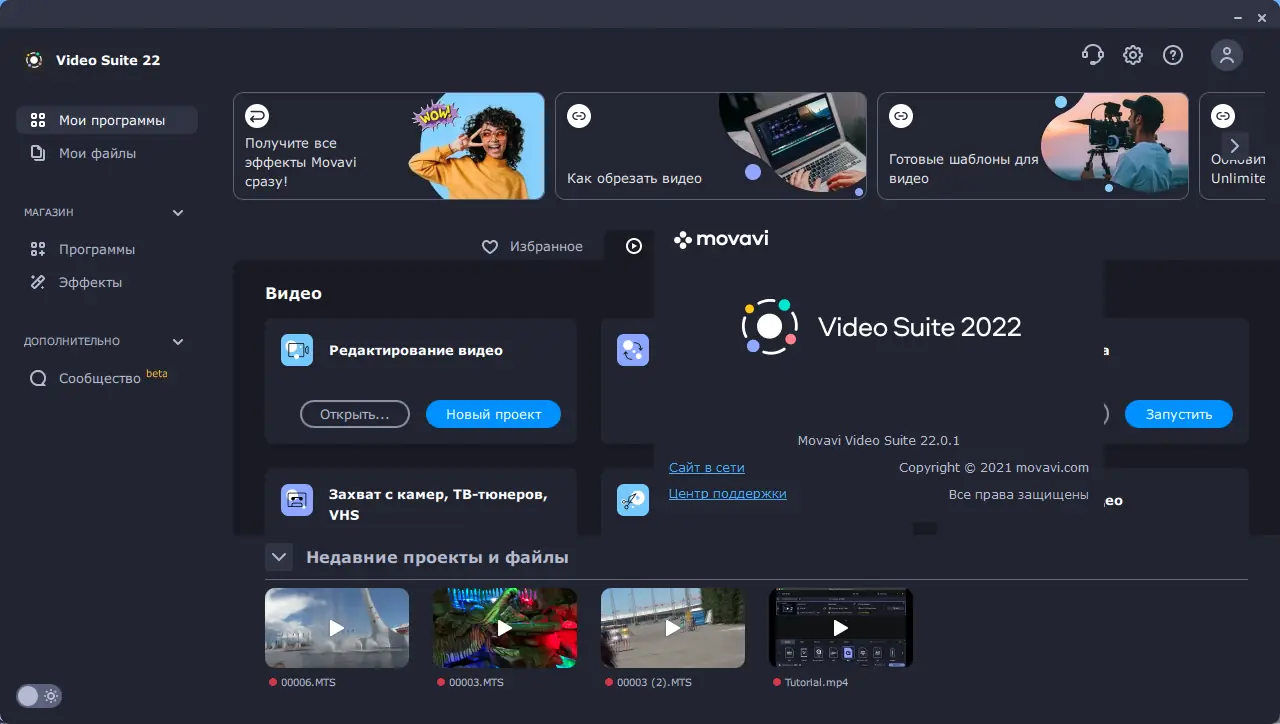Viewport: 1280px width, 724px height.
Task: Create a Новый проект
Action: [x=493, y=414]
